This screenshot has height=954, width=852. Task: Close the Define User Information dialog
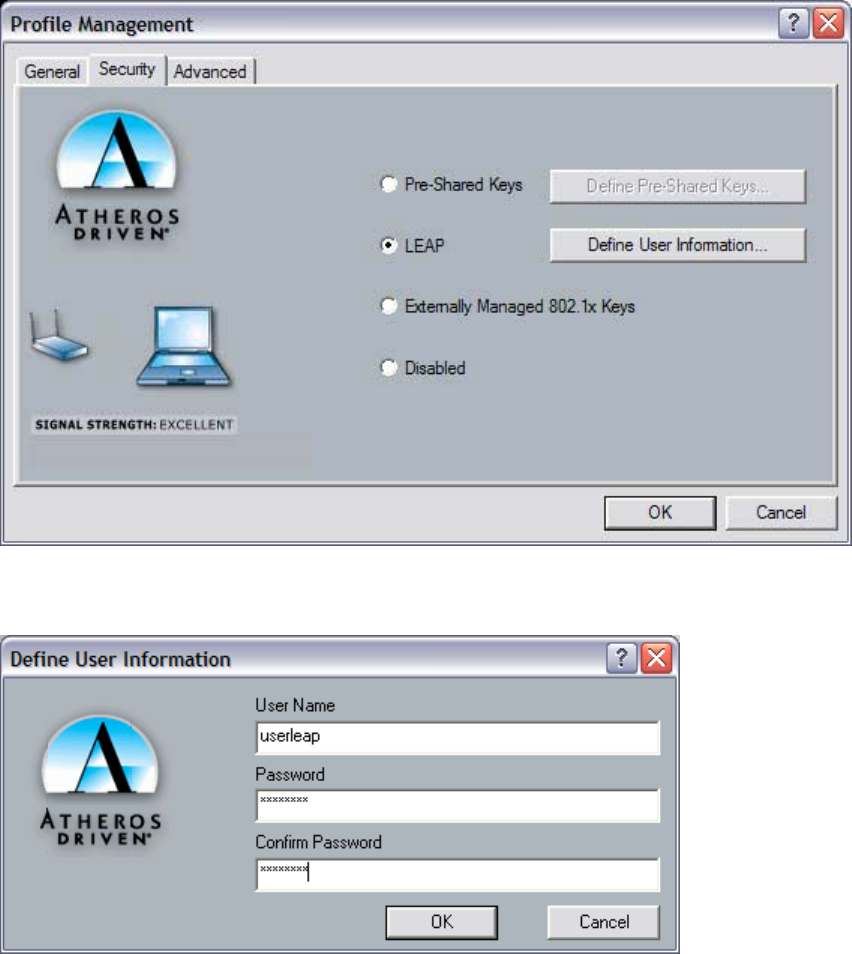tap(656, 658)
